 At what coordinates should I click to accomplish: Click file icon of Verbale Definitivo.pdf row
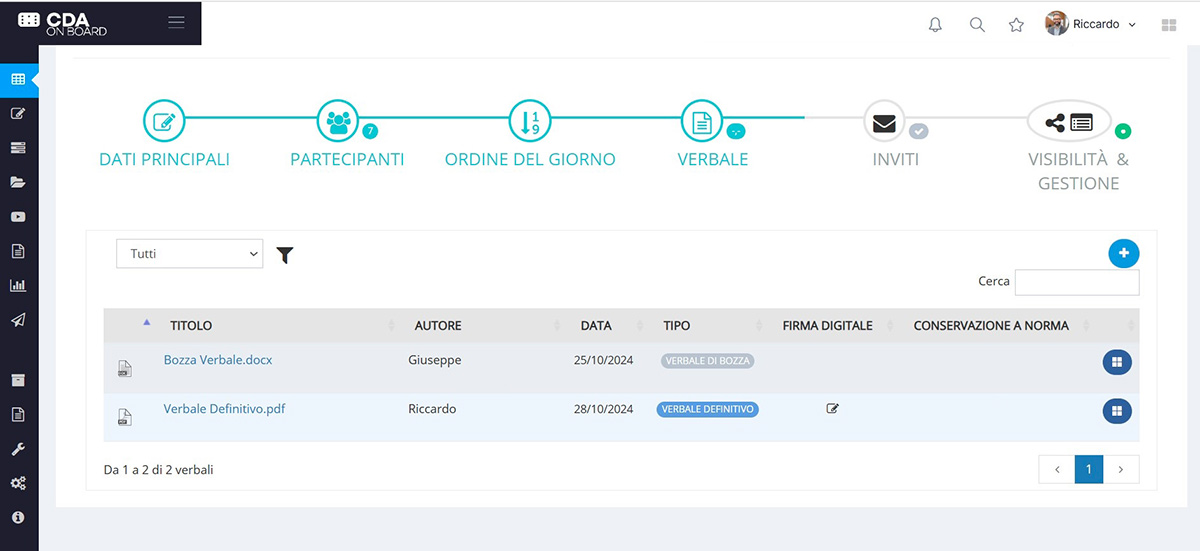pos(124,417)
